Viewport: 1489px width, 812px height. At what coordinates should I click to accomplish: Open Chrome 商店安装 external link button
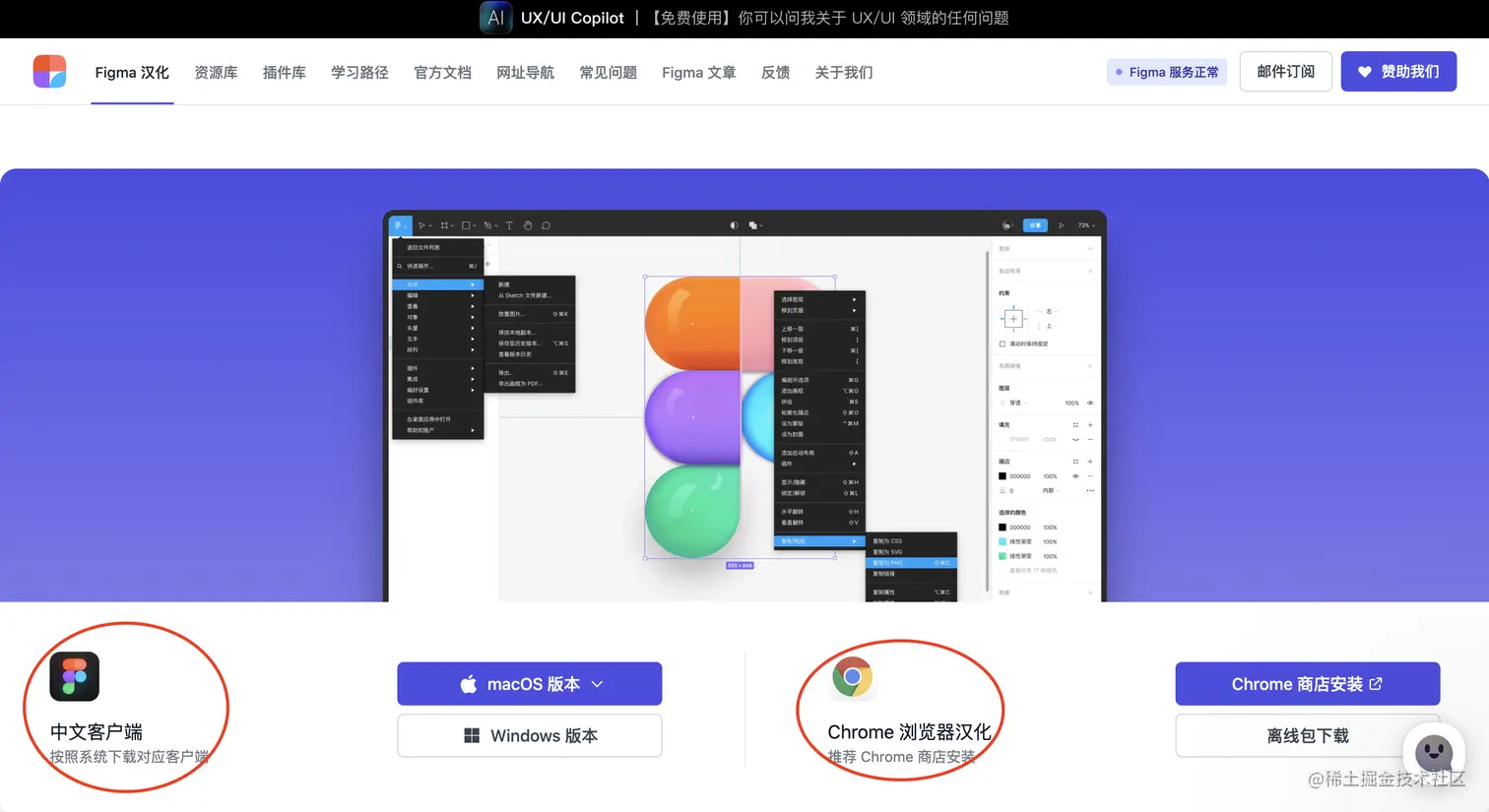click(1308, 684)
